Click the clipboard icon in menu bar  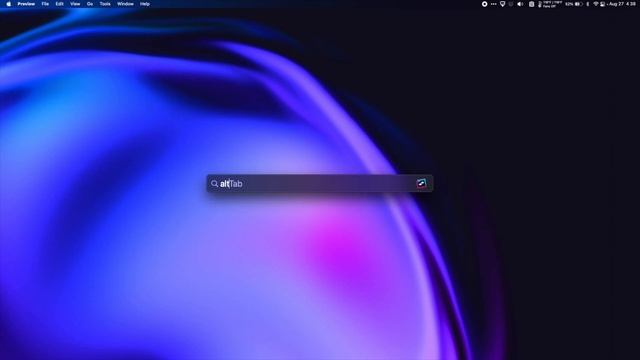pyautogui.click(x=531, y=4)
